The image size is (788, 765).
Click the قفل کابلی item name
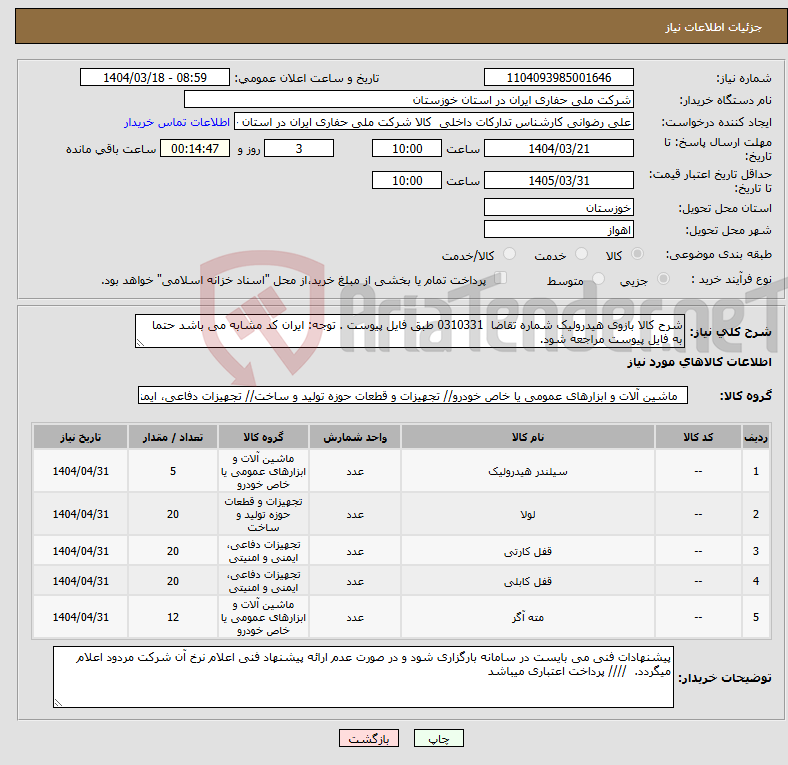pyautogui.click(x=528, y=582)
